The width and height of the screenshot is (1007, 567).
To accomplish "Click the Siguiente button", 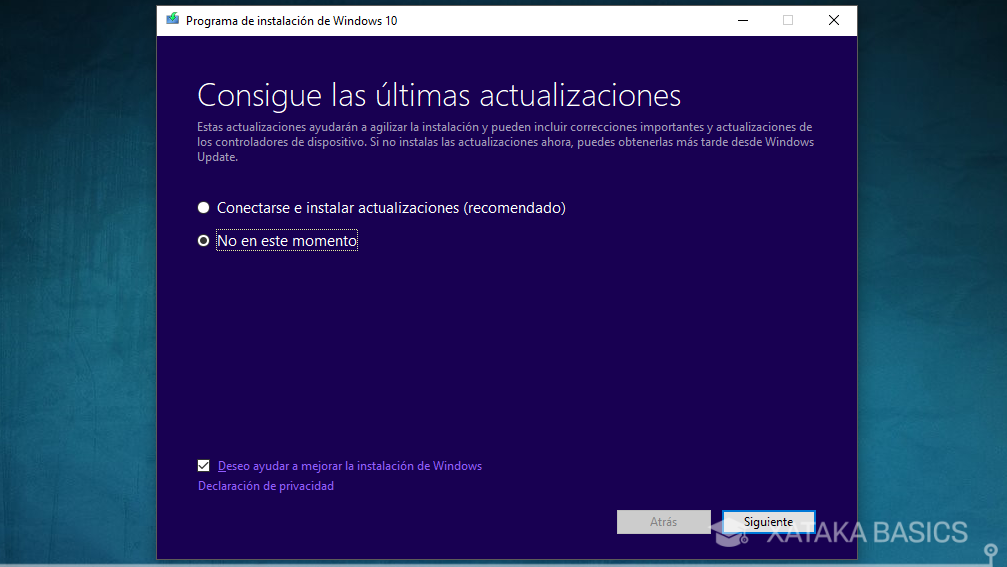I will coord(768,522).
